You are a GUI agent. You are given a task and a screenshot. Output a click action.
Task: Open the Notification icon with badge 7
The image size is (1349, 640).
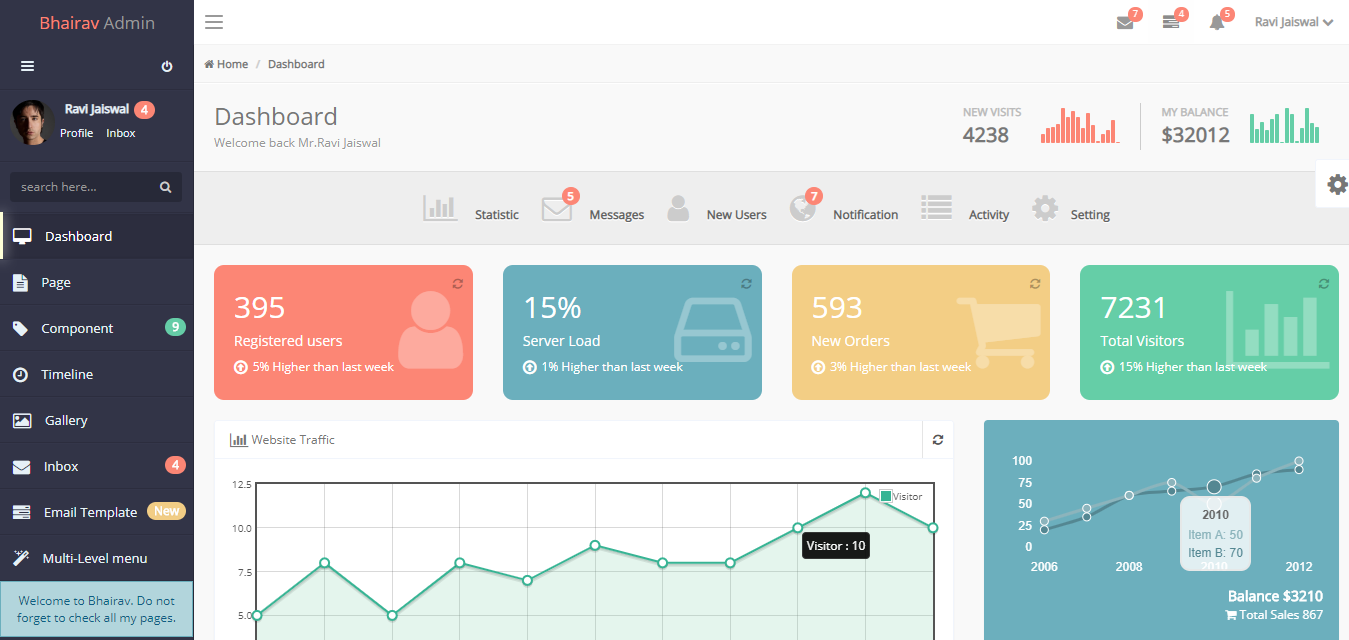(x=805, y=208)
